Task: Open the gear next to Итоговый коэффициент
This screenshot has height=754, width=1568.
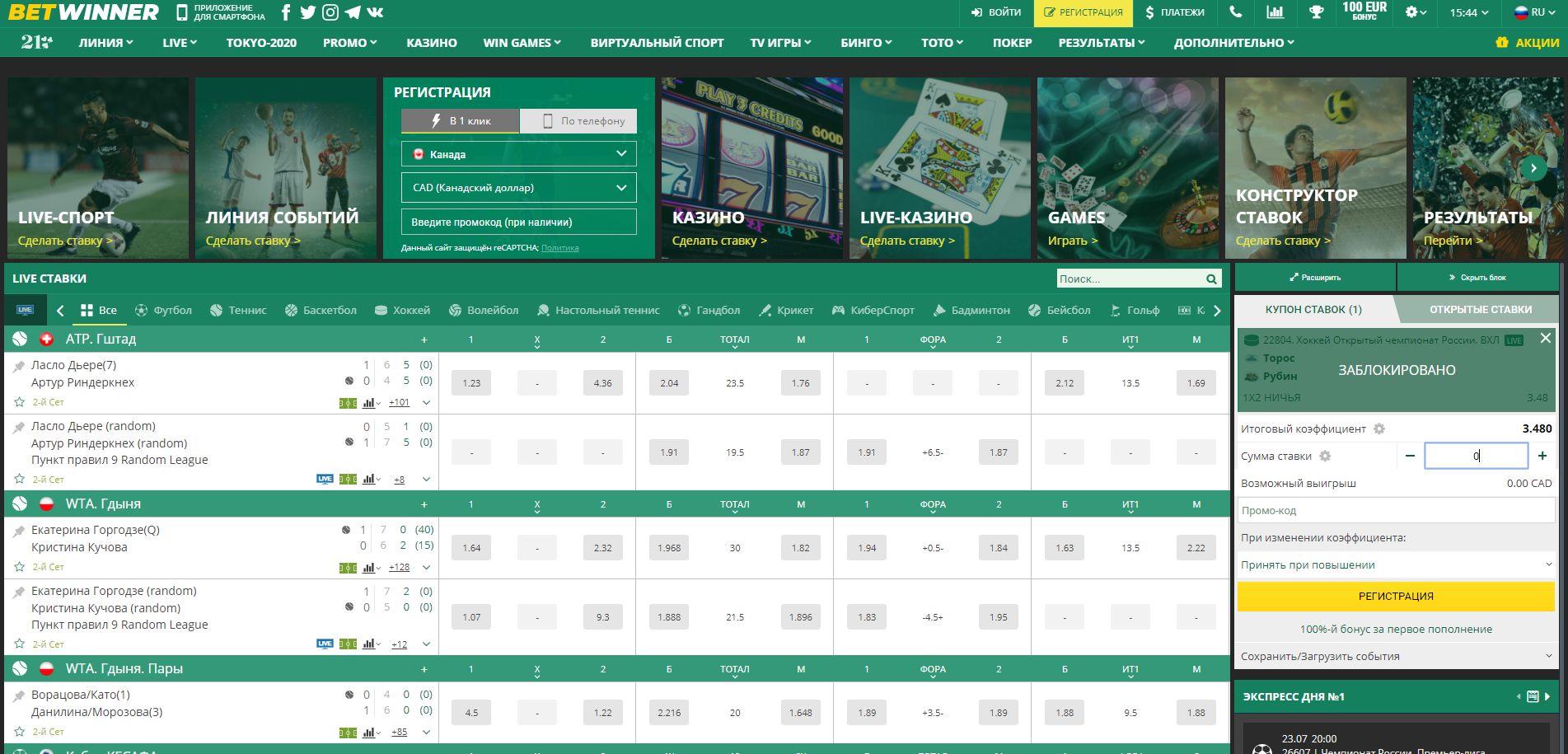Action: click(x=1379, y=429)
